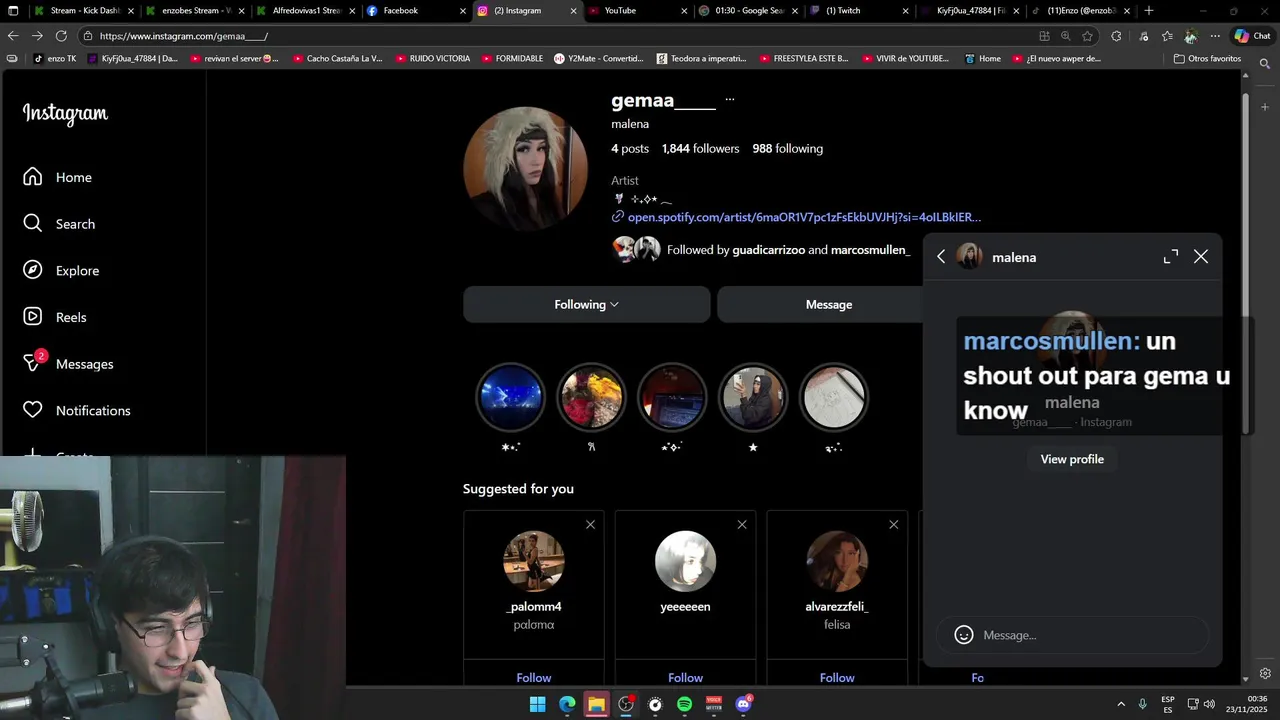1280x720 pixels.
Task: Dismiss the _palomm4 suggestion card
Action: 590,525
